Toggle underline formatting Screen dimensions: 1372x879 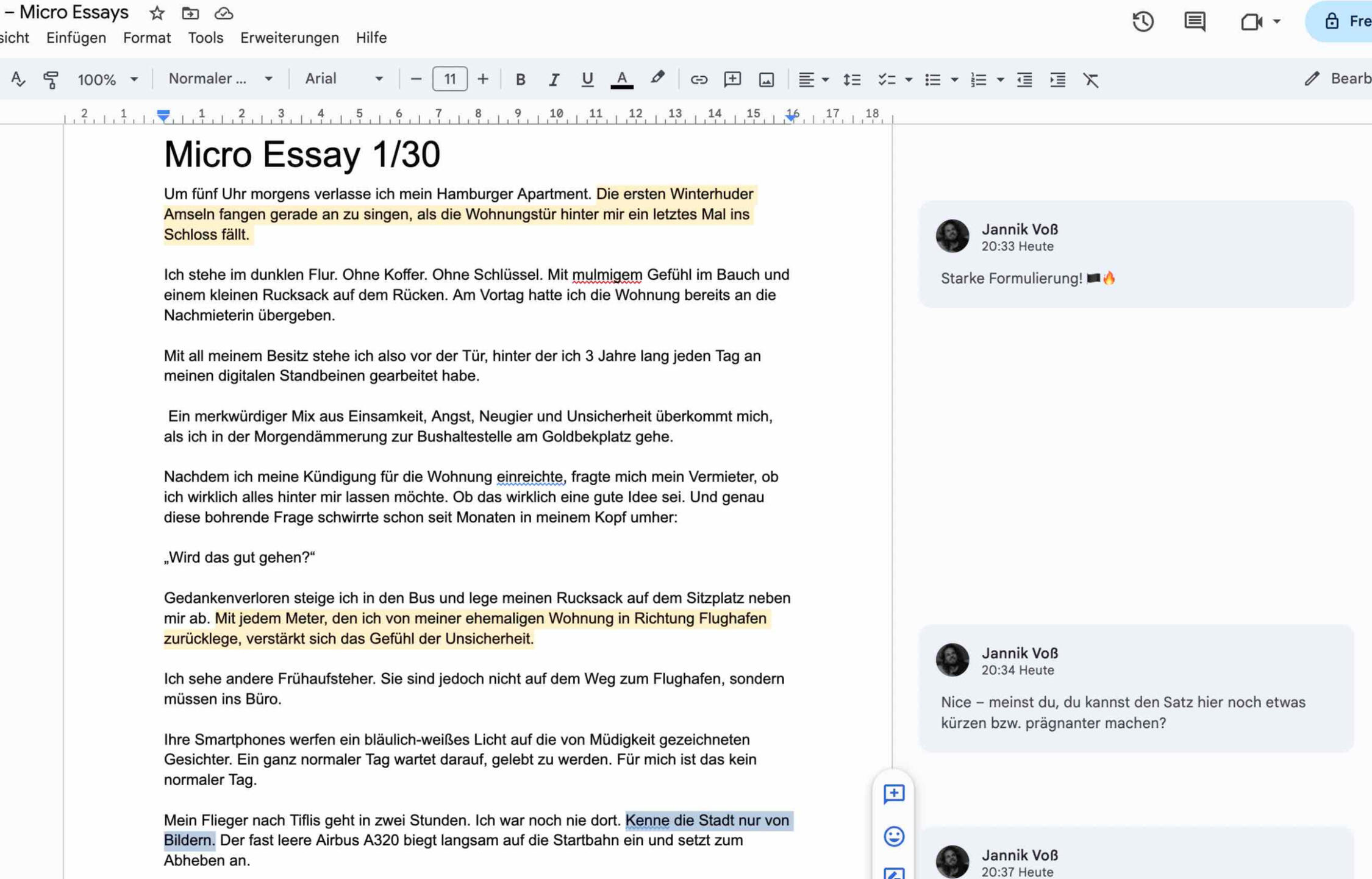coord(587,79)
